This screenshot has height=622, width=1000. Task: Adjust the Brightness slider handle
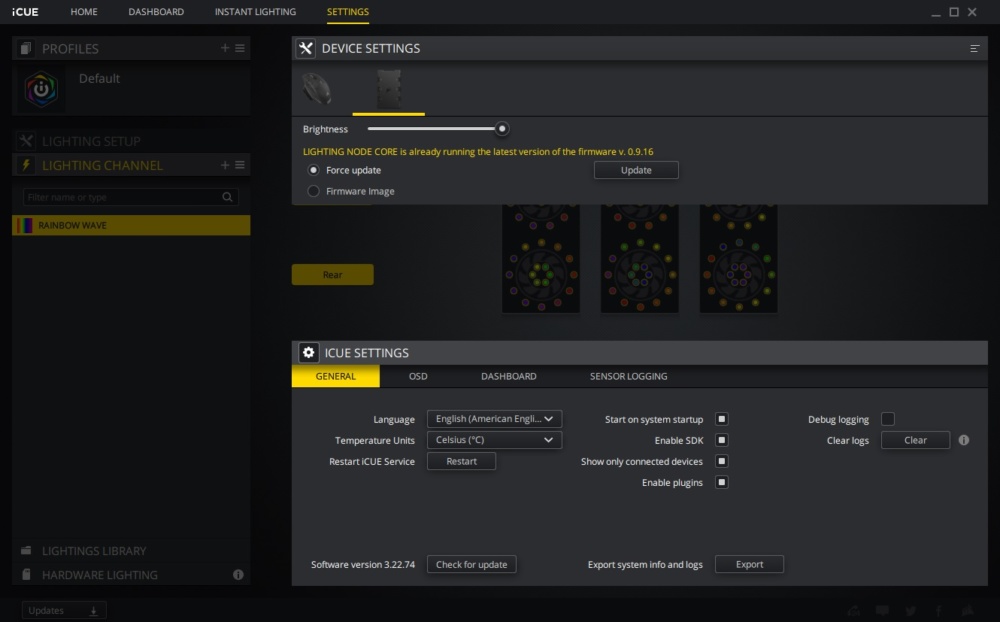click(502, 129)
